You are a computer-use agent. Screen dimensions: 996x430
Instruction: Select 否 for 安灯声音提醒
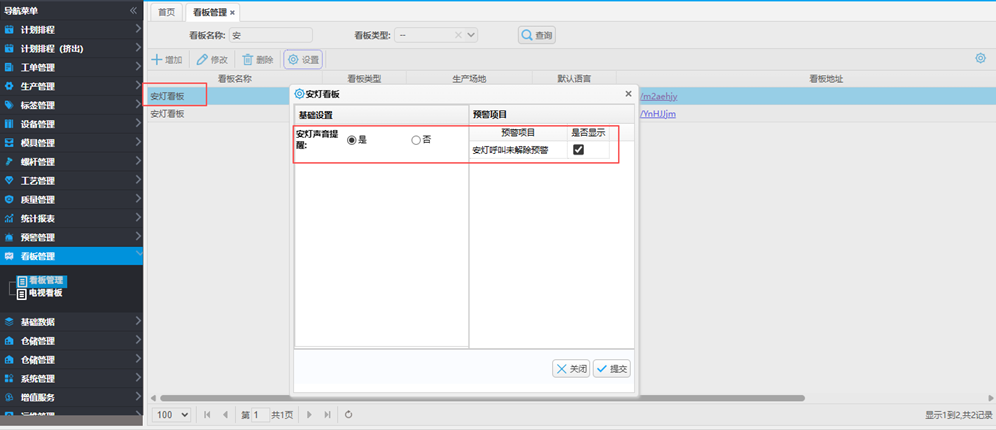pyautogui.click(x=416, y=140)
